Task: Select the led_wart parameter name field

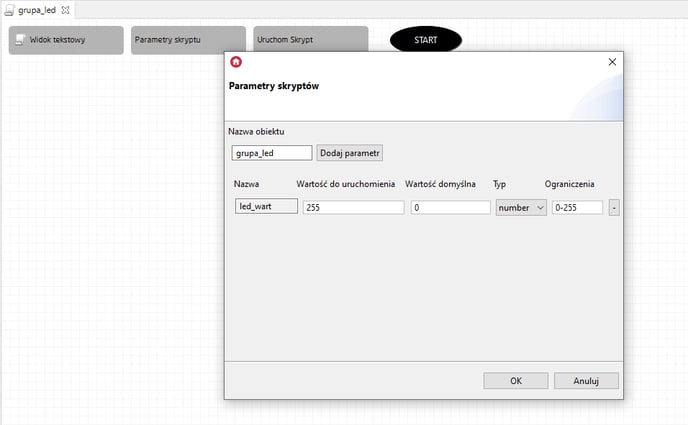Action: [x=265, y=207]
